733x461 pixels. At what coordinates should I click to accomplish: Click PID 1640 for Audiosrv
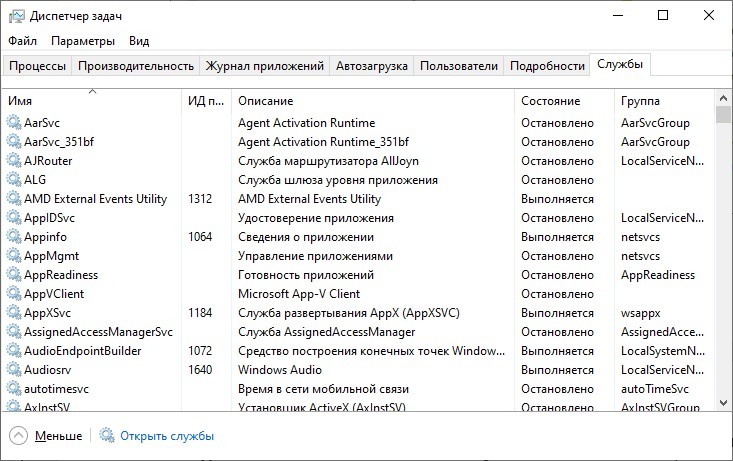click(x=200, y=370)
